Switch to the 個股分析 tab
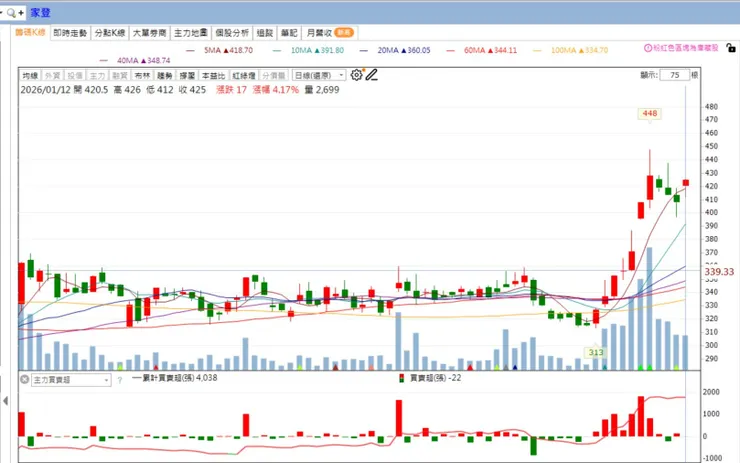 (x=232, y=33)
